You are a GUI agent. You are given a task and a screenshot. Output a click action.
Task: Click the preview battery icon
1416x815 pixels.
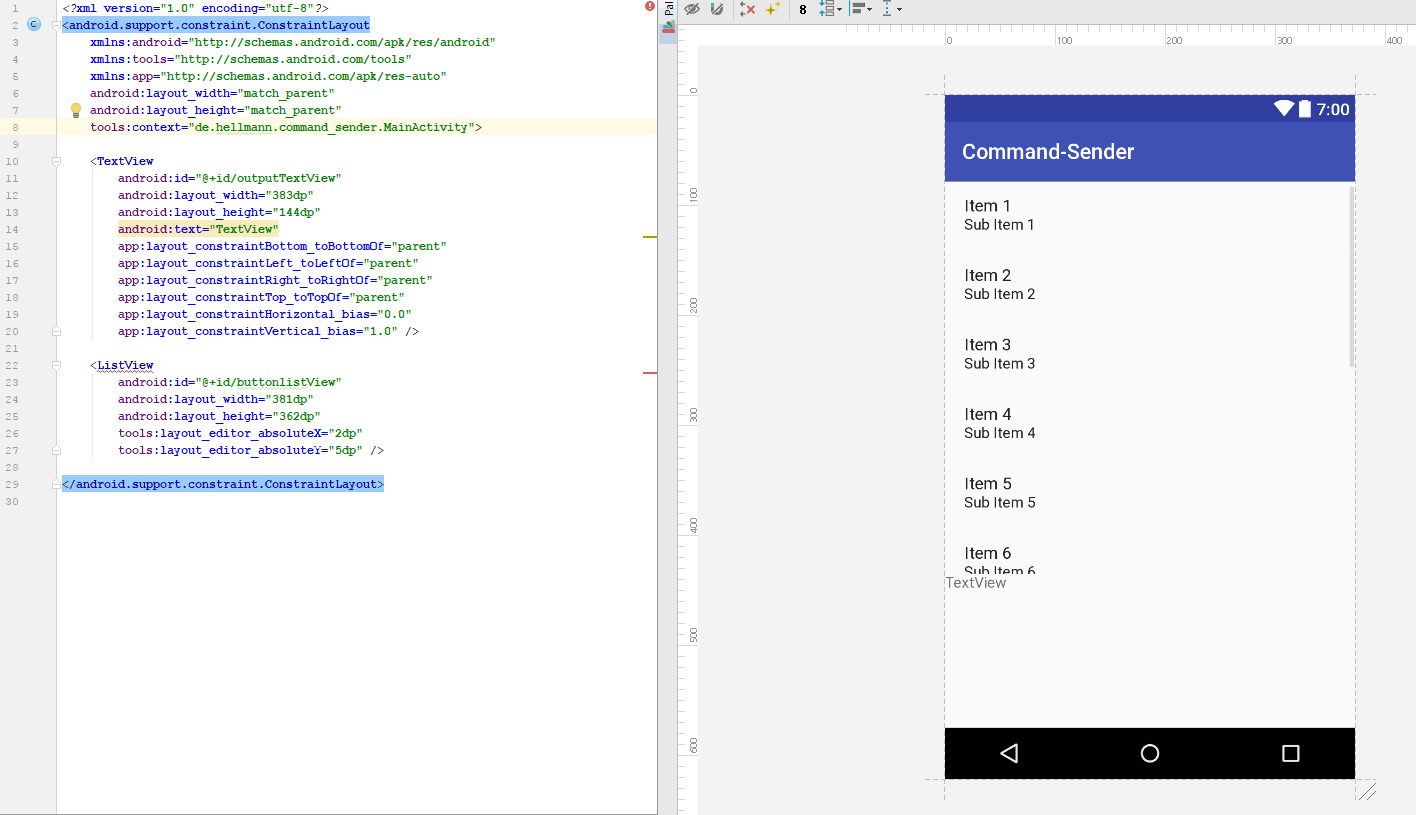pyautogui.click(x=1304, y=109)
